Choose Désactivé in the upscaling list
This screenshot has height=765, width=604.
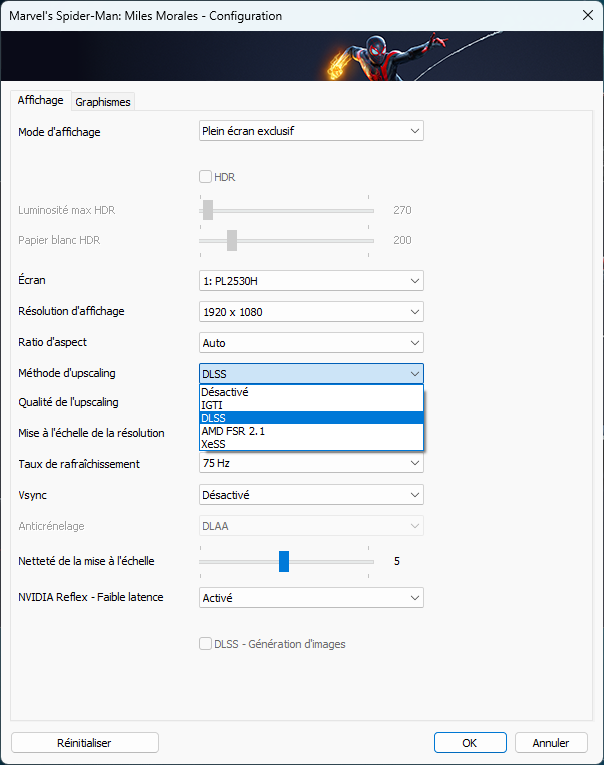click(x=311, y=392)
